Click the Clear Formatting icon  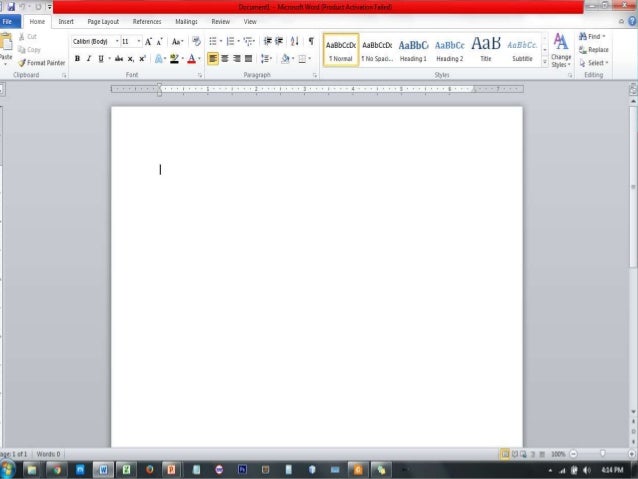197,42
